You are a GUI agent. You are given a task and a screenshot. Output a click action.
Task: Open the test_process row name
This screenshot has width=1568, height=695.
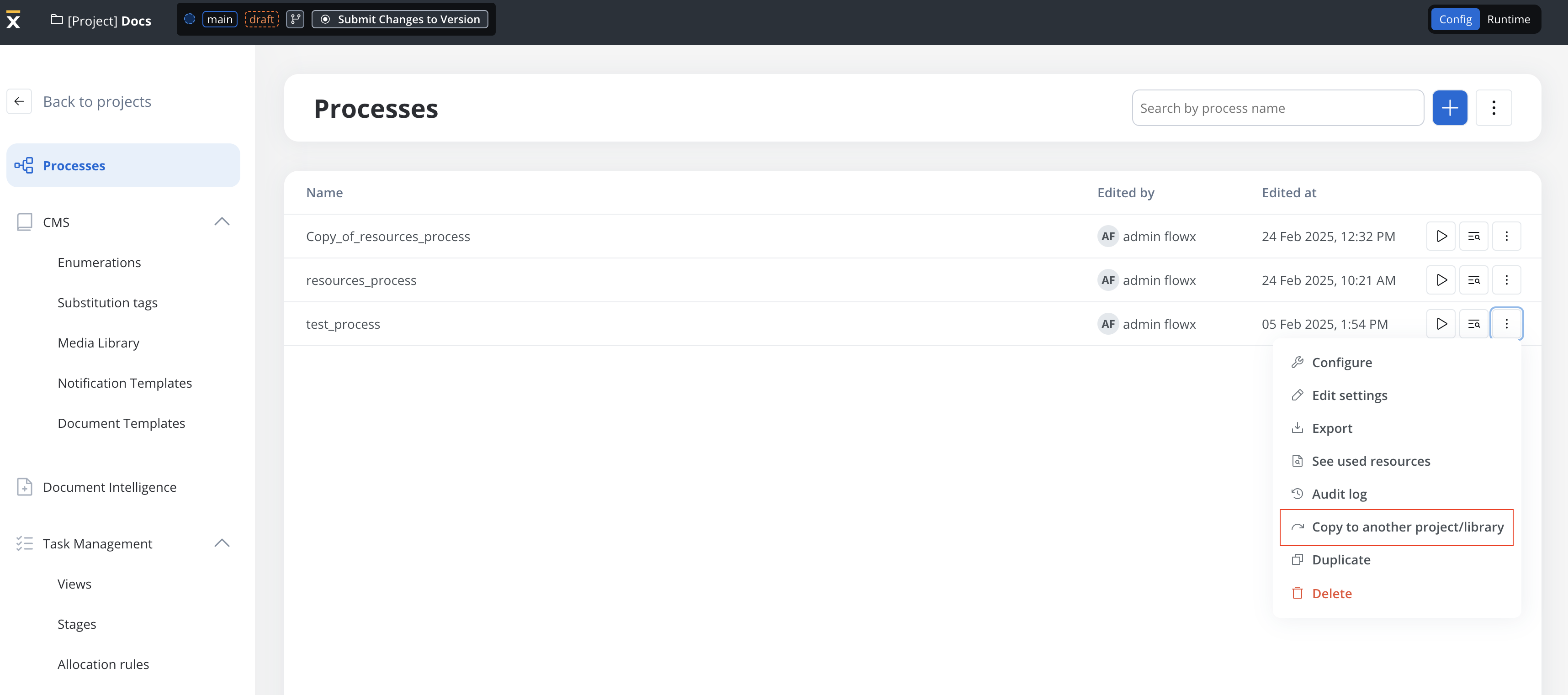343,324
